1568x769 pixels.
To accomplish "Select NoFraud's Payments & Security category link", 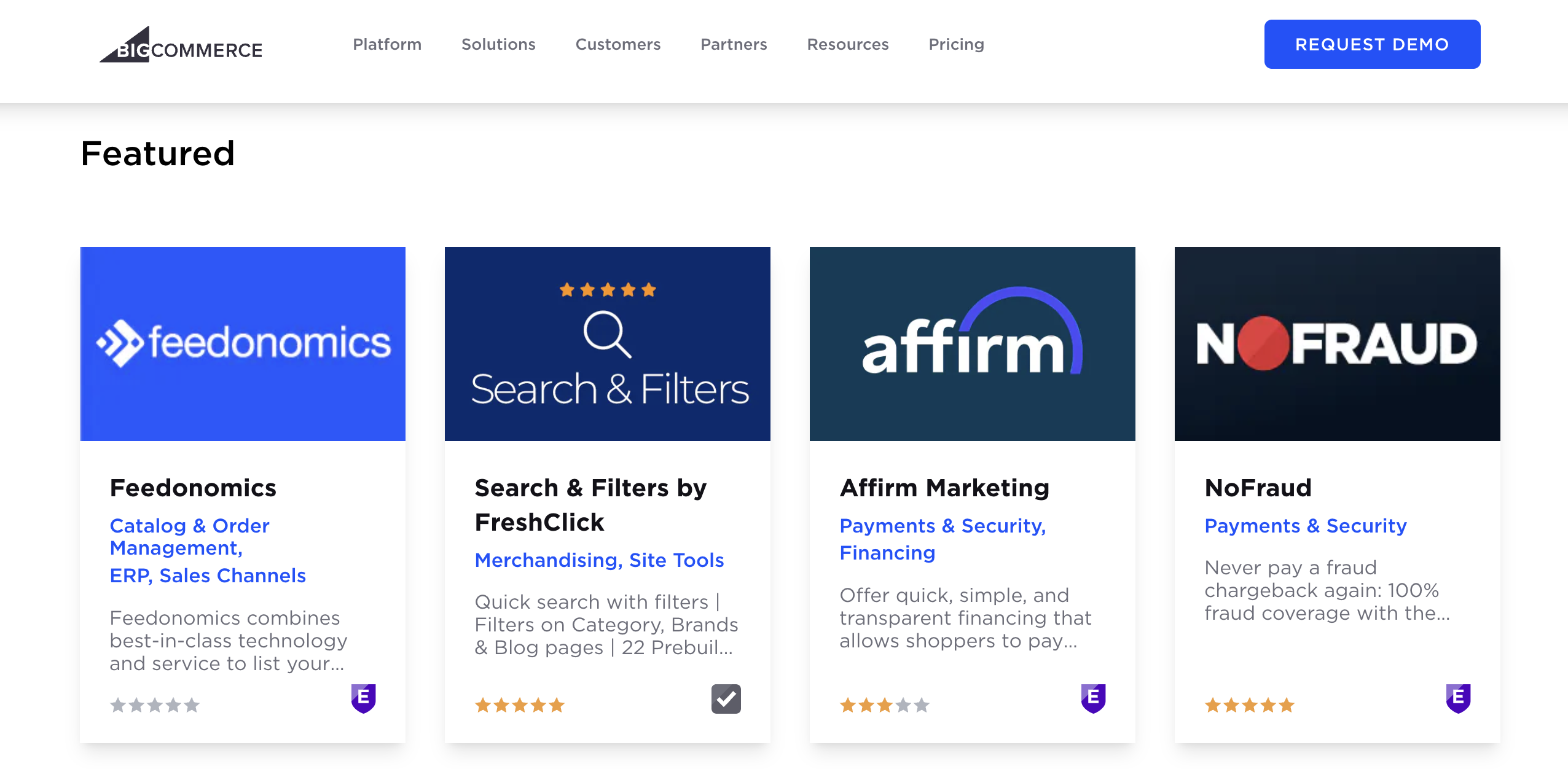I will (1306, 526).
